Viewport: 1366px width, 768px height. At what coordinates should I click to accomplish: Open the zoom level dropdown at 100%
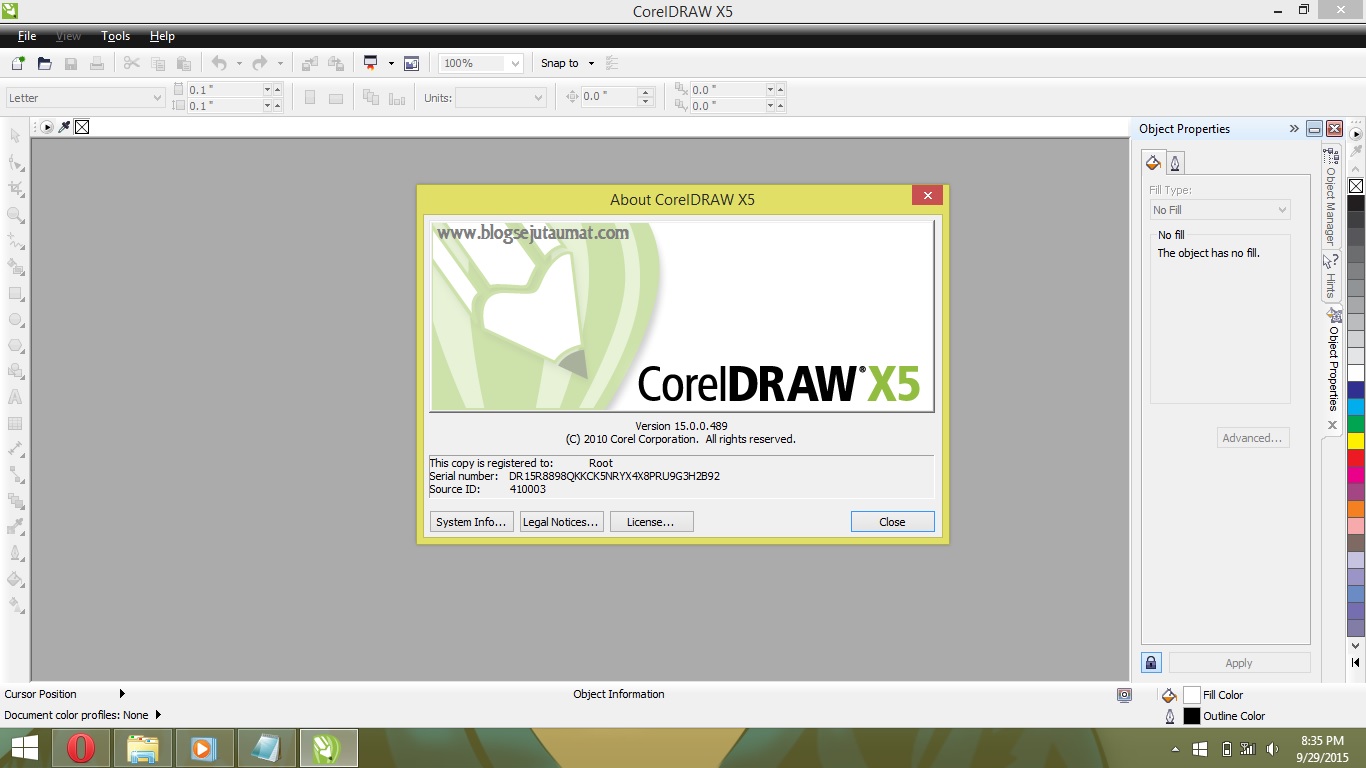click(x=516, y=62)
